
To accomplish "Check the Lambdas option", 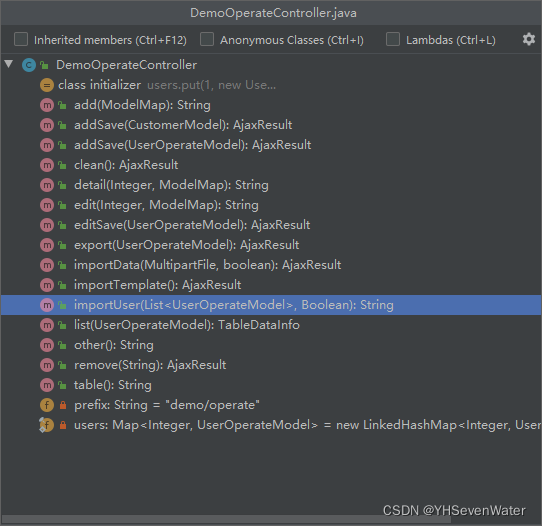I will click(x=393, y=39).
